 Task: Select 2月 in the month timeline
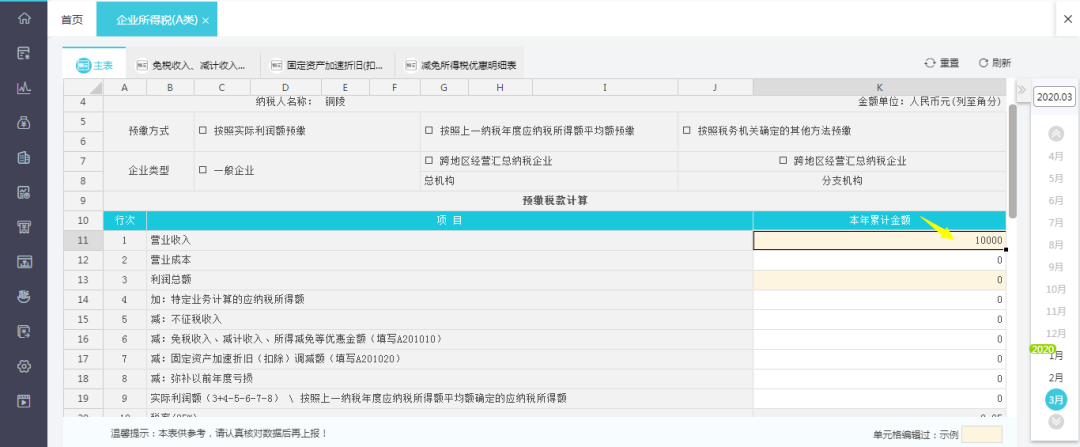click(1055, 377)
